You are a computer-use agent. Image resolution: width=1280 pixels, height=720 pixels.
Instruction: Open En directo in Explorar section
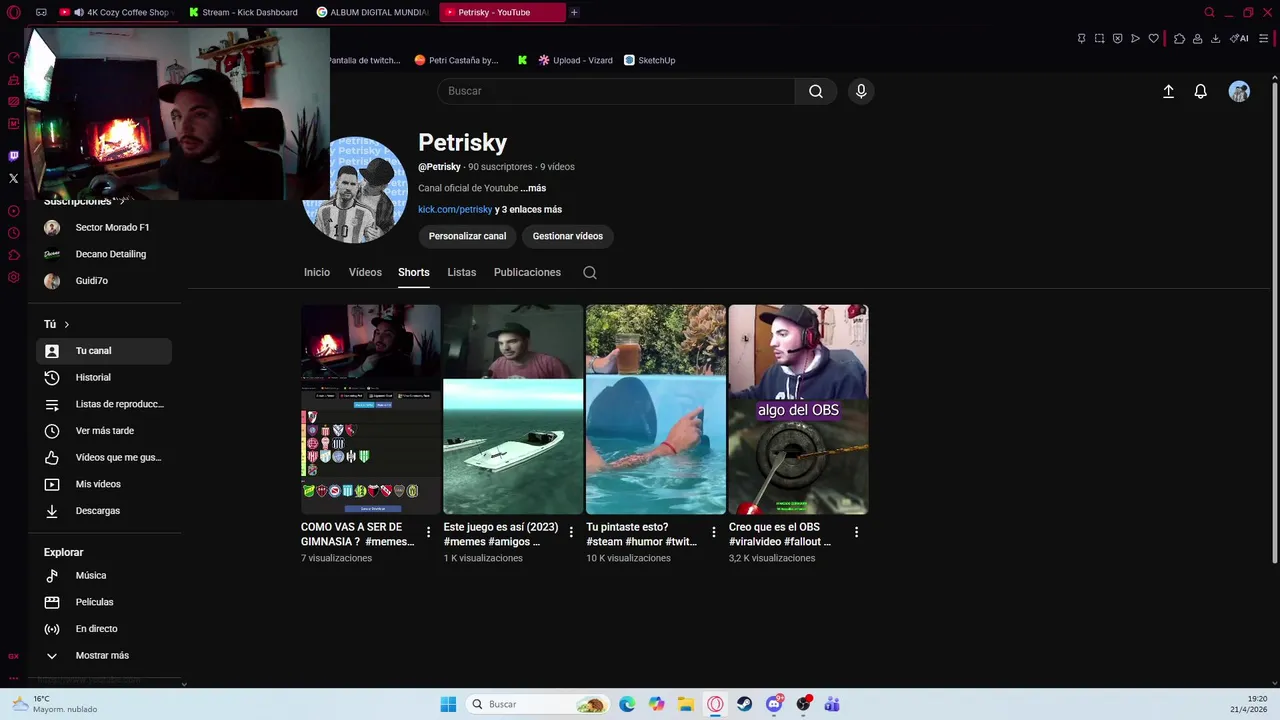click(104, 629)
